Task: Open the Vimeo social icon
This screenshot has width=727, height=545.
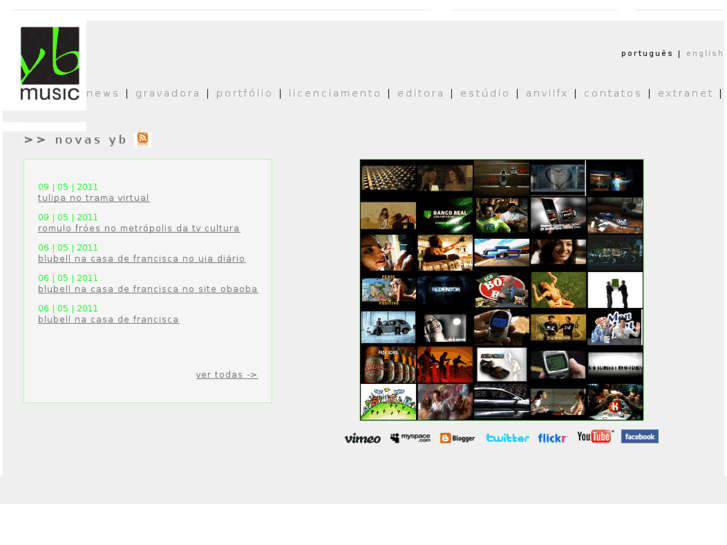Action: (363, 438)
